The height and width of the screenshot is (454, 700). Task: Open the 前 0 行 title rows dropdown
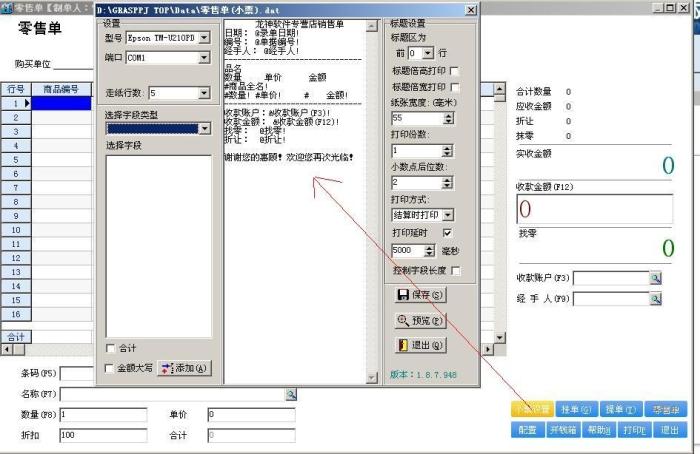(x=428, y=53)
